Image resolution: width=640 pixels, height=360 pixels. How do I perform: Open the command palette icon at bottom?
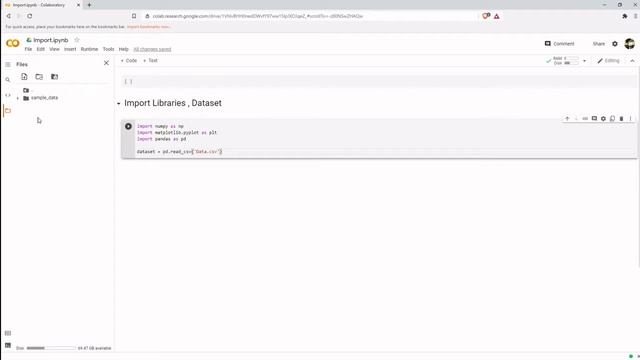8,333
